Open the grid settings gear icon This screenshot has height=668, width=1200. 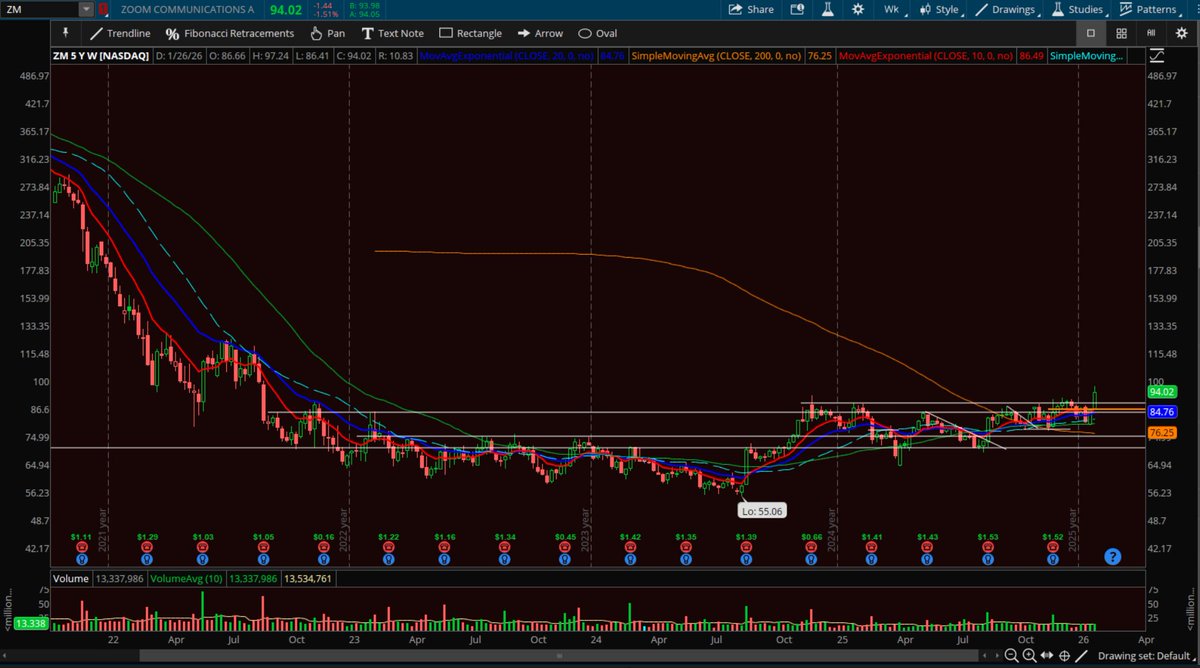click(x=1180, y=33)
